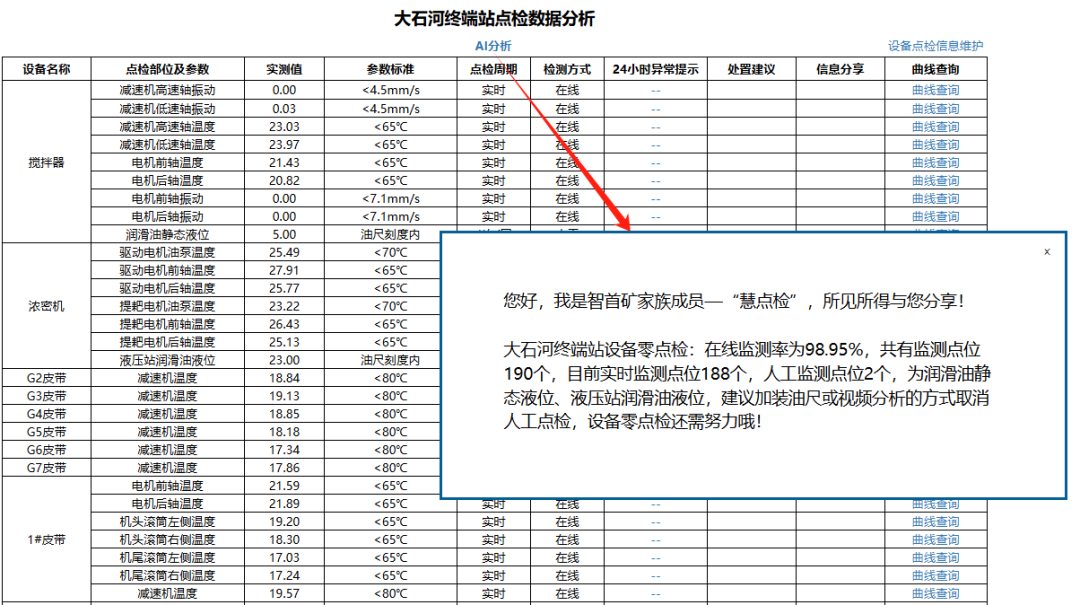The image size is (1080, 605).
Task: Open 曲线查询 for 减速机高速轴振动 row
Action: [x=935, y=90]
